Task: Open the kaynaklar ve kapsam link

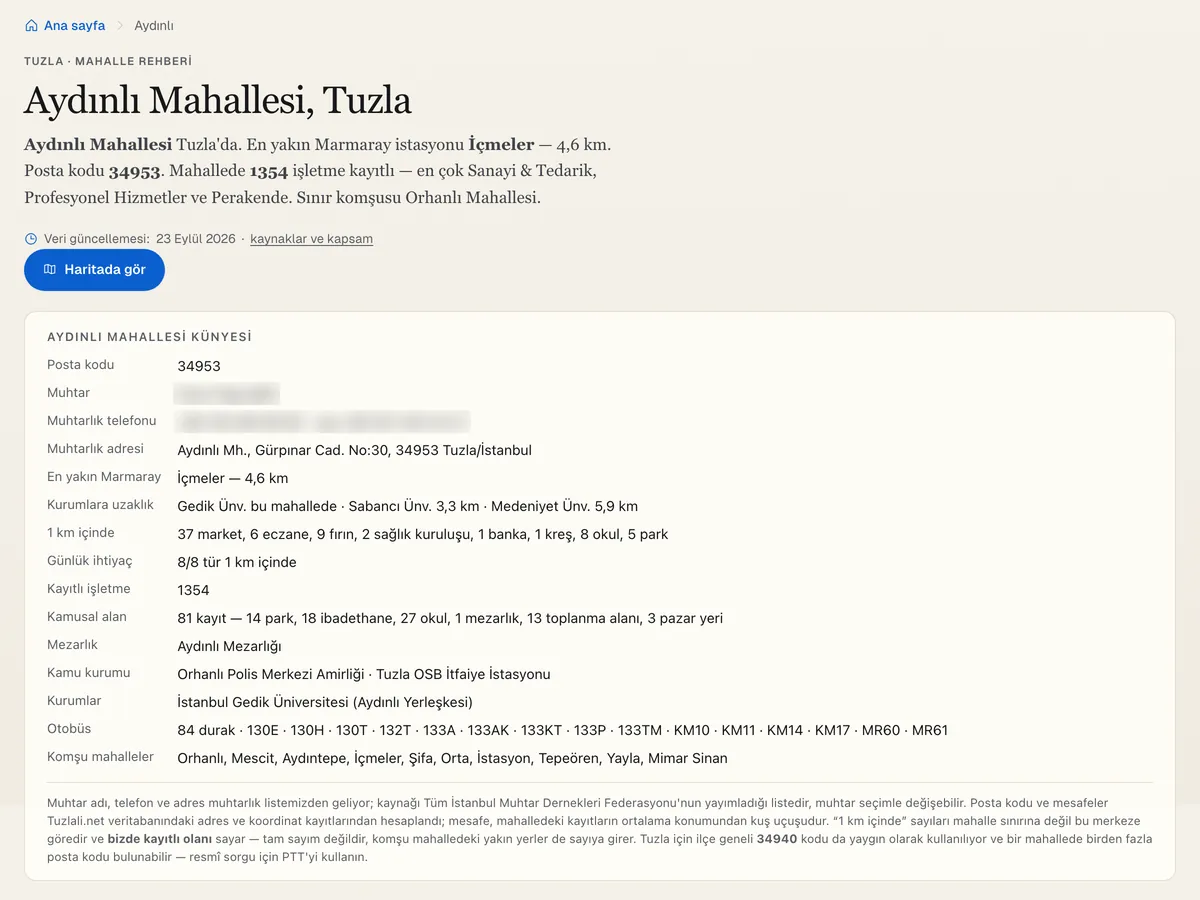Action: pos(311,239)
